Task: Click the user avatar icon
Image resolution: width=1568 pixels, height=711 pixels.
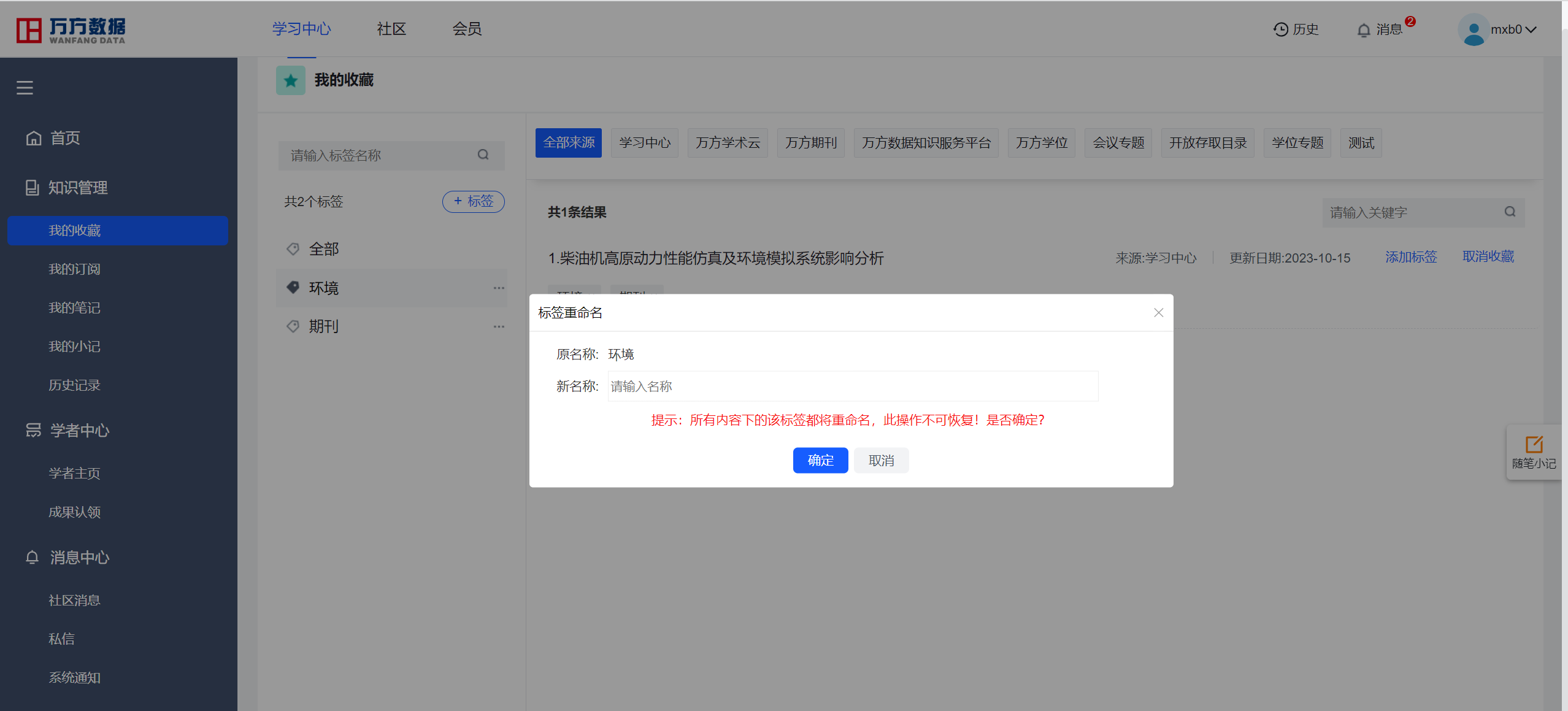Action: click(x=1473, y=29)
